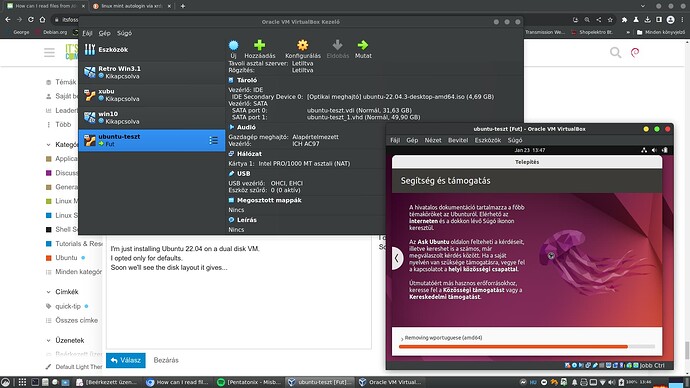
Task: Reload the browser page
Action: click(30, 19)
